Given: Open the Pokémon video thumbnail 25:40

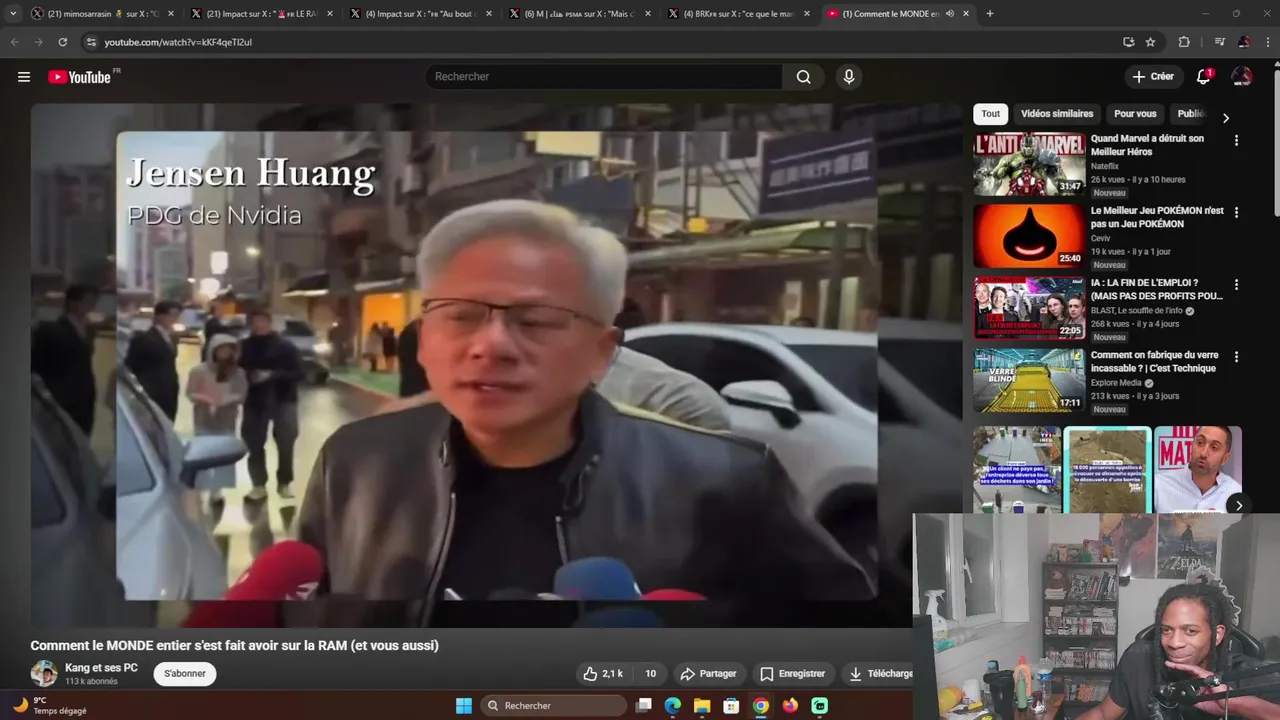Looking at the screenshot, I should pyautogui.click(x=1029, y=236).
